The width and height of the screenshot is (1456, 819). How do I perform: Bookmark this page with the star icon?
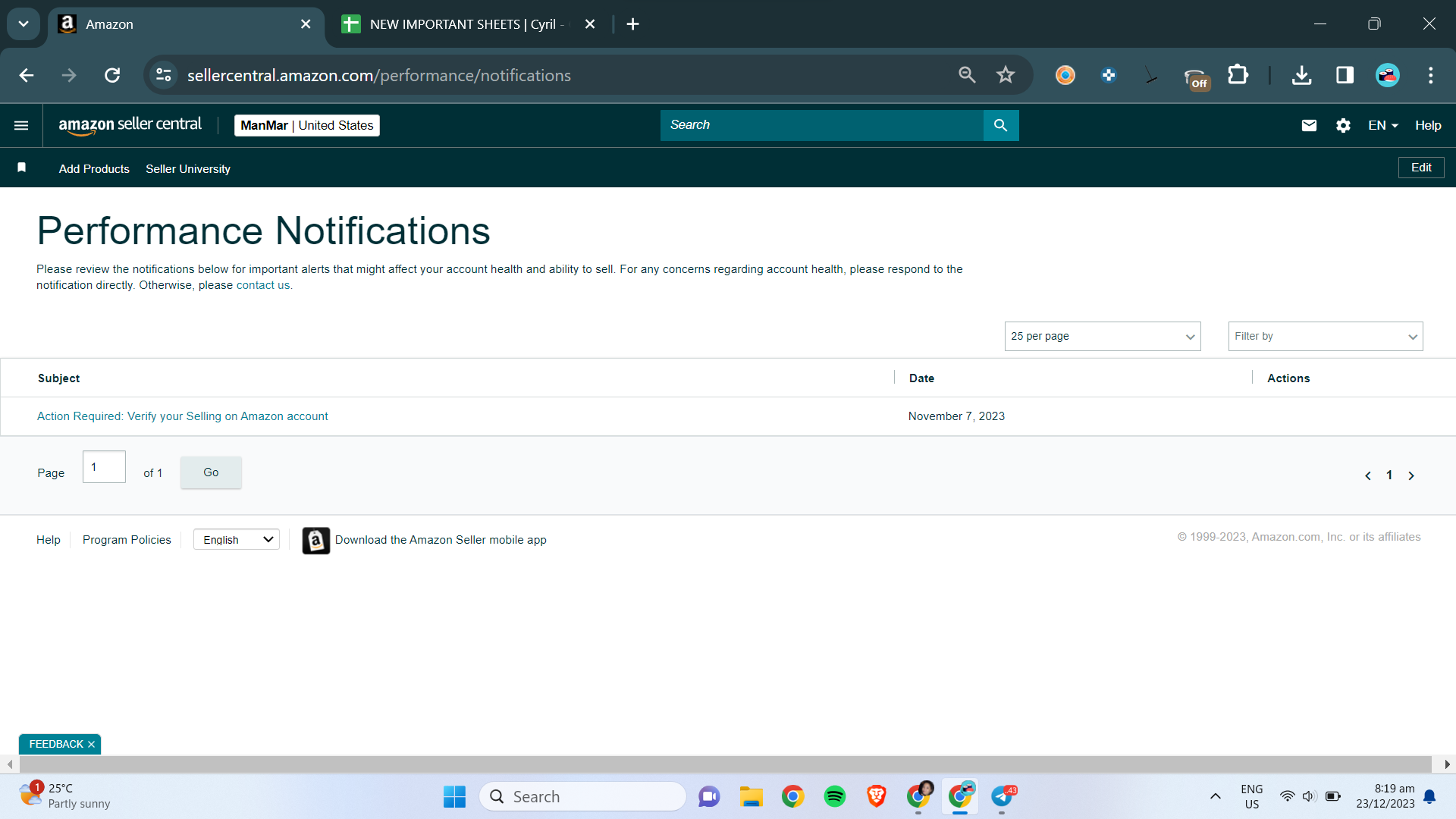(x=1006, y=75)
